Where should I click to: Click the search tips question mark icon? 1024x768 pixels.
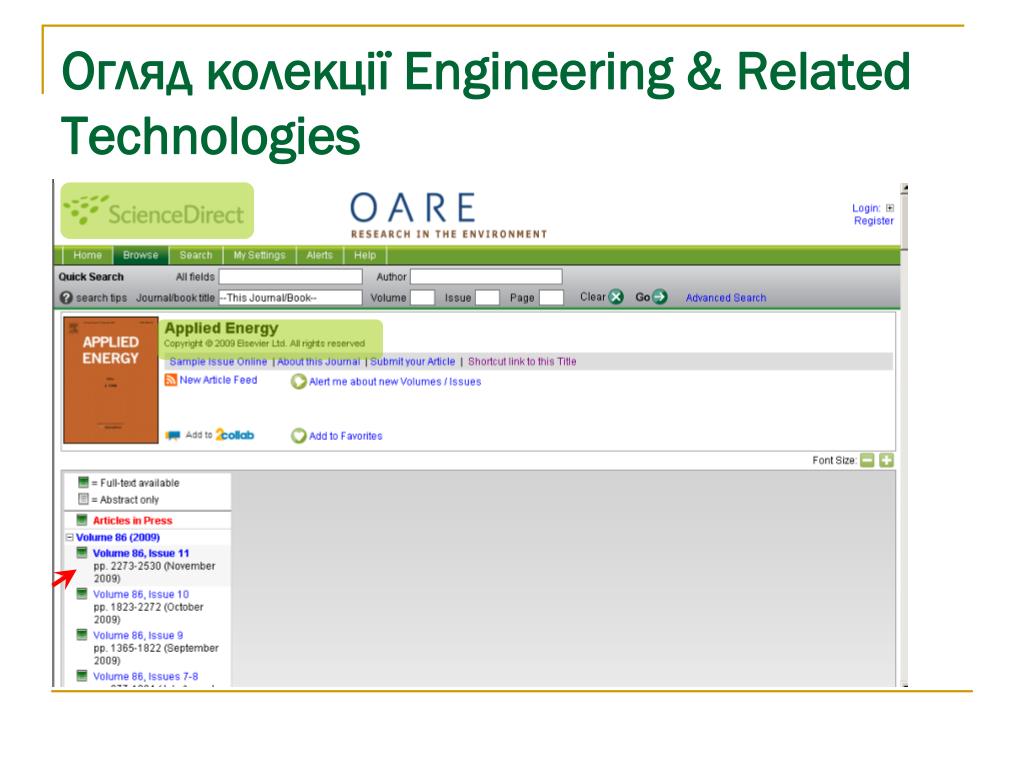coord(66,298)
